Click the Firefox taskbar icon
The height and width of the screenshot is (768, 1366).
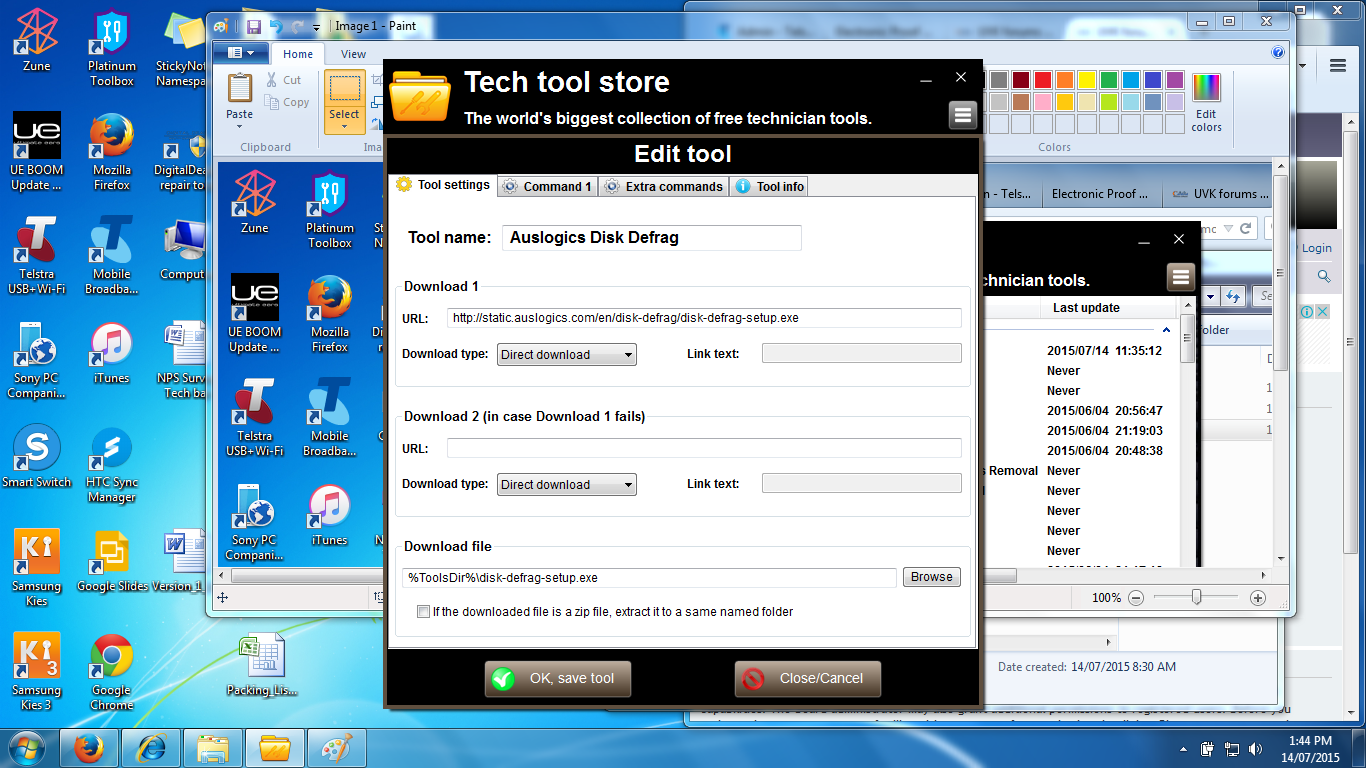coord(89,747)
